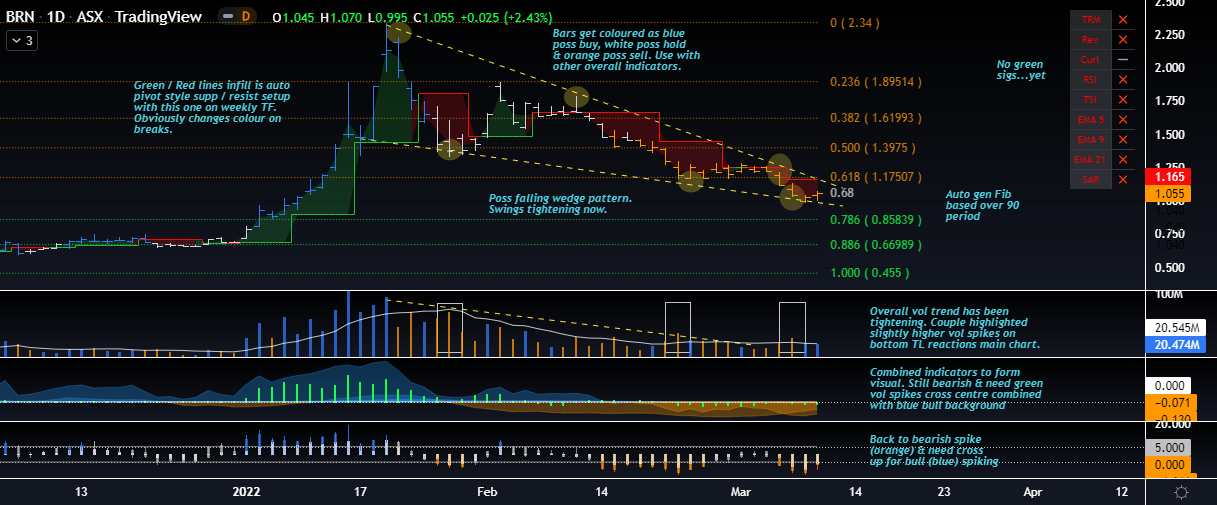Click the X icon next to EMA 21
Screen dimensions: 1217x505
click(x=1123, y=159)
